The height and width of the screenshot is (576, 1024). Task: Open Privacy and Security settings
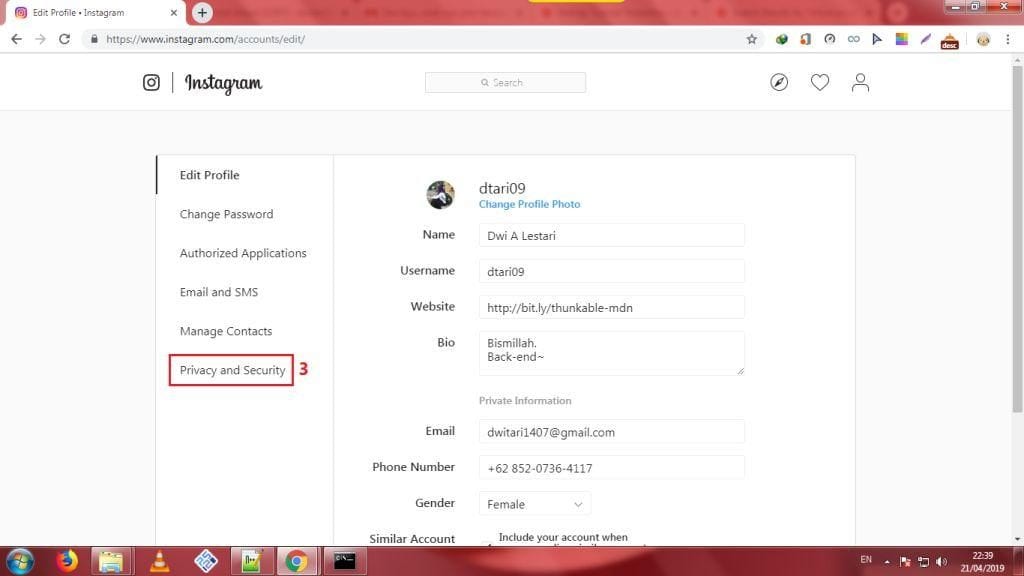point(232,370)
